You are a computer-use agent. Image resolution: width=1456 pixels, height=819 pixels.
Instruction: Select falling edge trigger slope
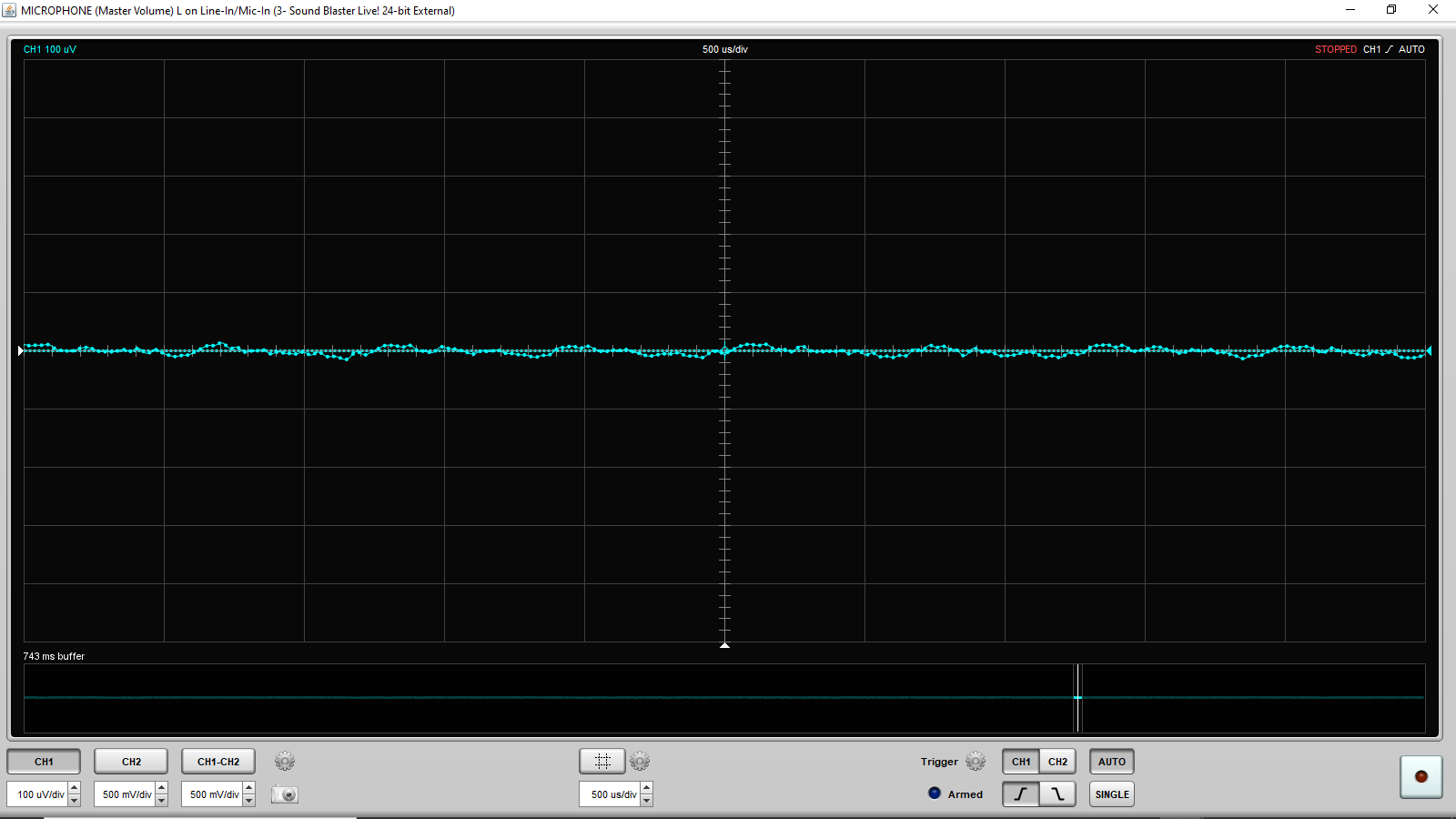click(x=1057, y=794)
